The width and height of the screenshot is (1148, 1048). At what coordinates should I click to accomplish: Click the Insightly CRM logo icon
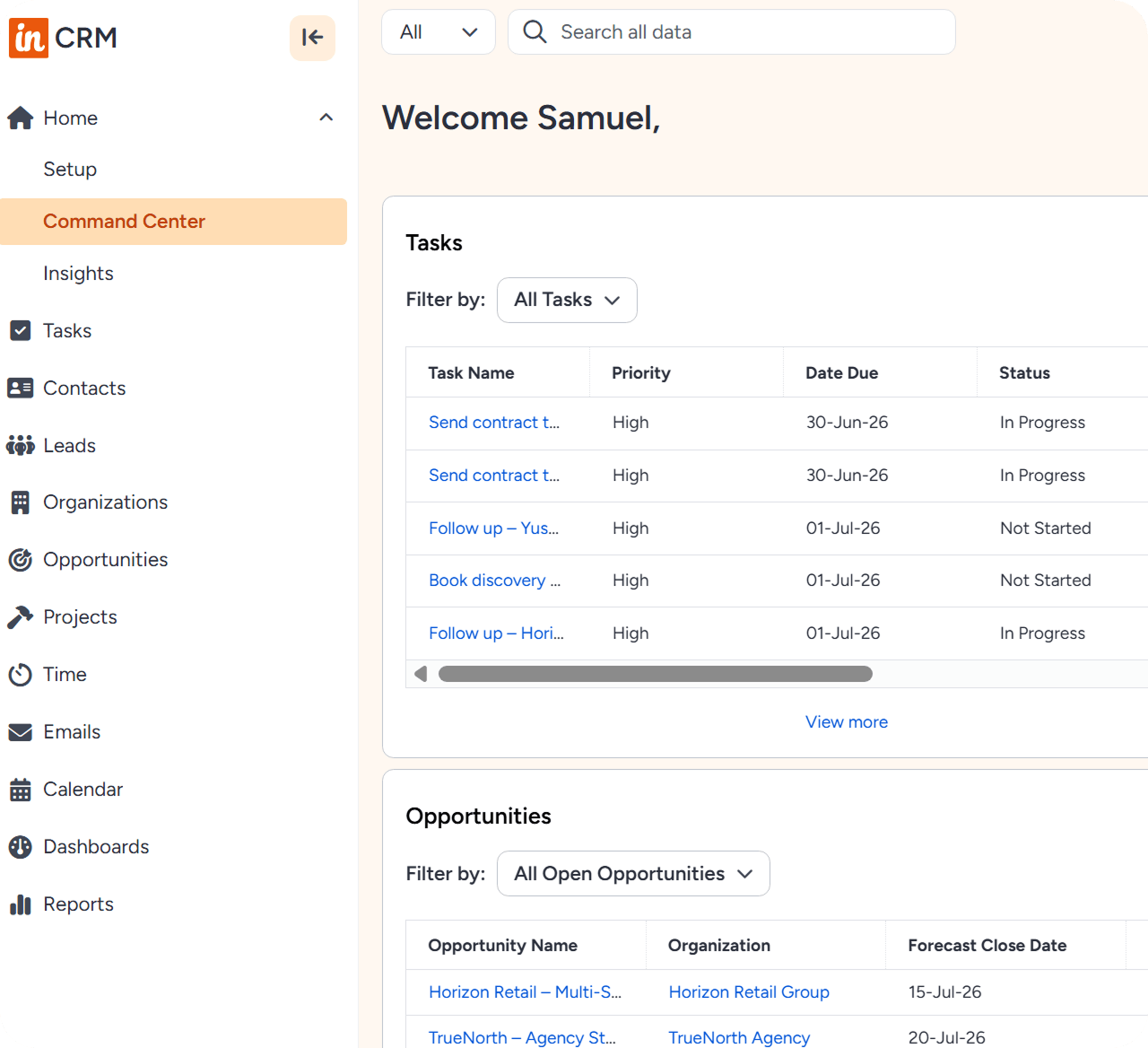click(29, 38)
